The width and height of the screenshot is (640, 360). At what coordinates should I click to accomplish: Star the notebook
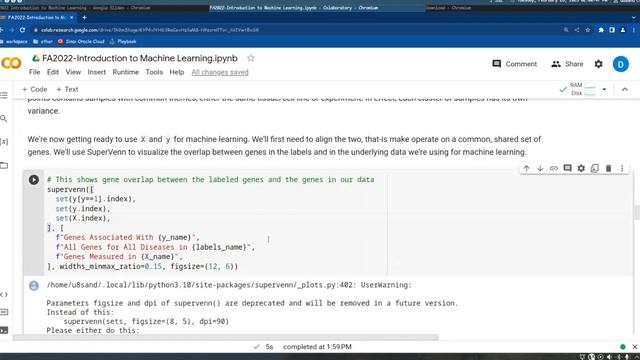(x=251, y=58)
